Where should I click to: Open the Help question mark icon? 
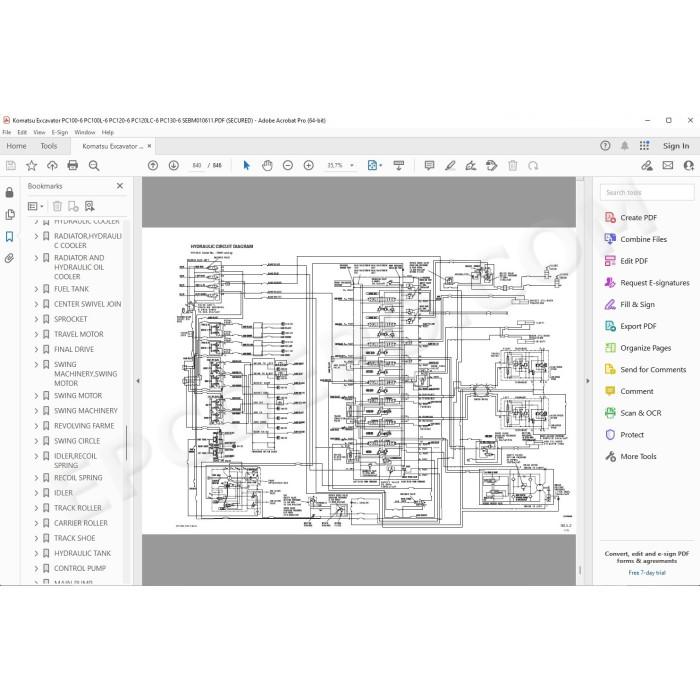point(605,146)
